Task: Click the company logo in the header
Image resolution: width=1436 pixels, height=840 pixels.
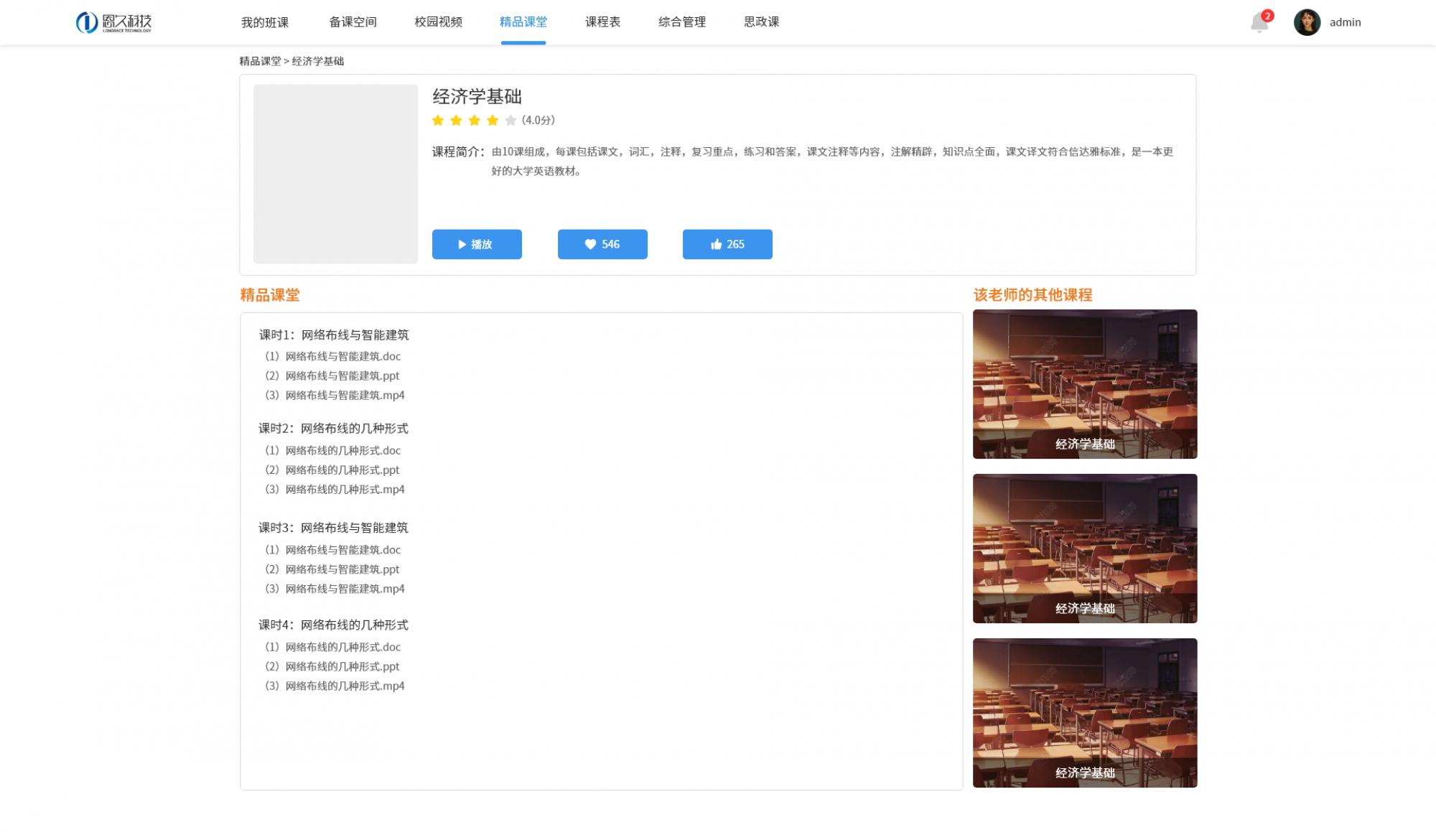Action: (x=113, y=22)
